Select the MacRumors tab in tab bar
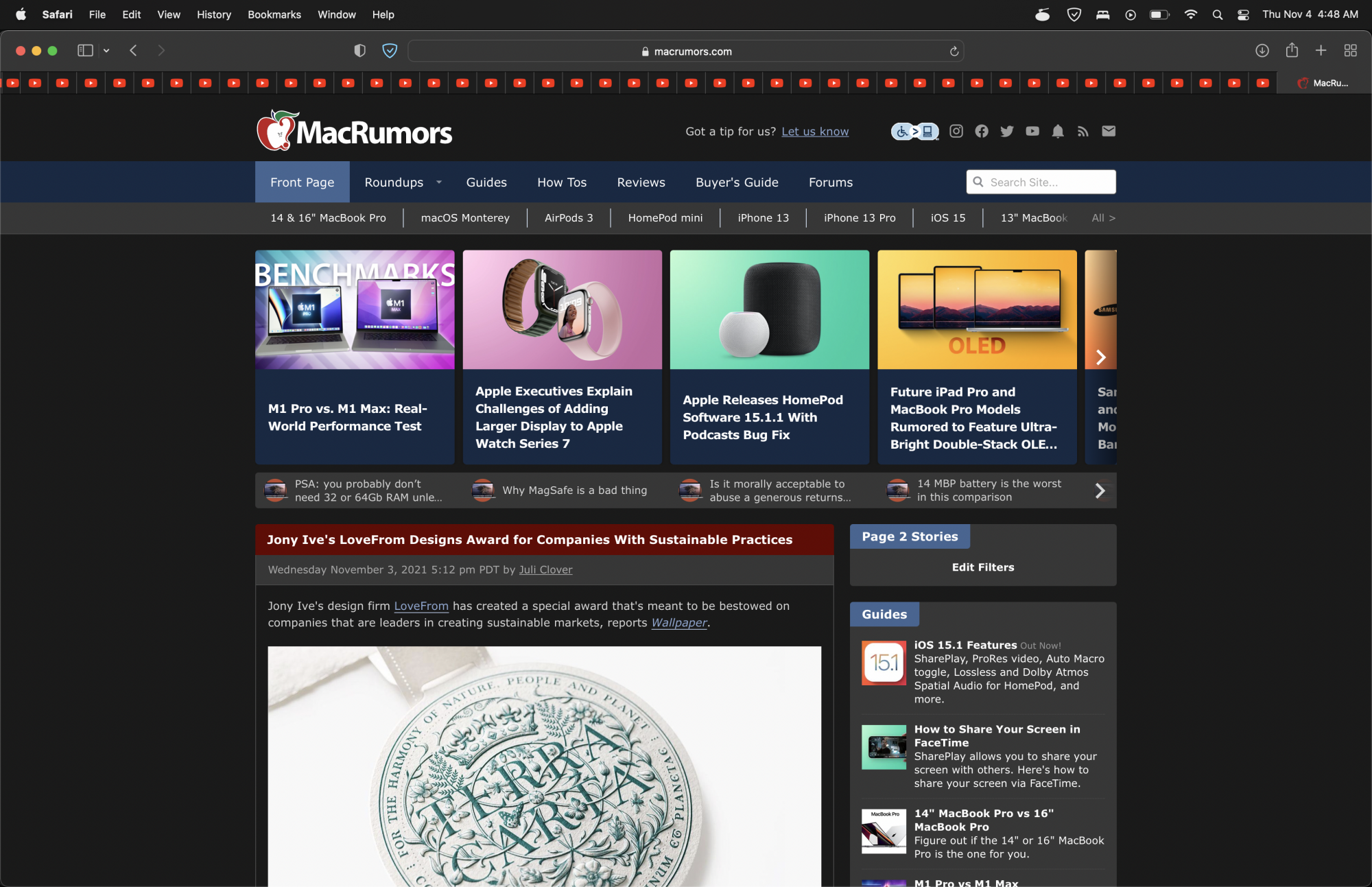 point(1323,83)
